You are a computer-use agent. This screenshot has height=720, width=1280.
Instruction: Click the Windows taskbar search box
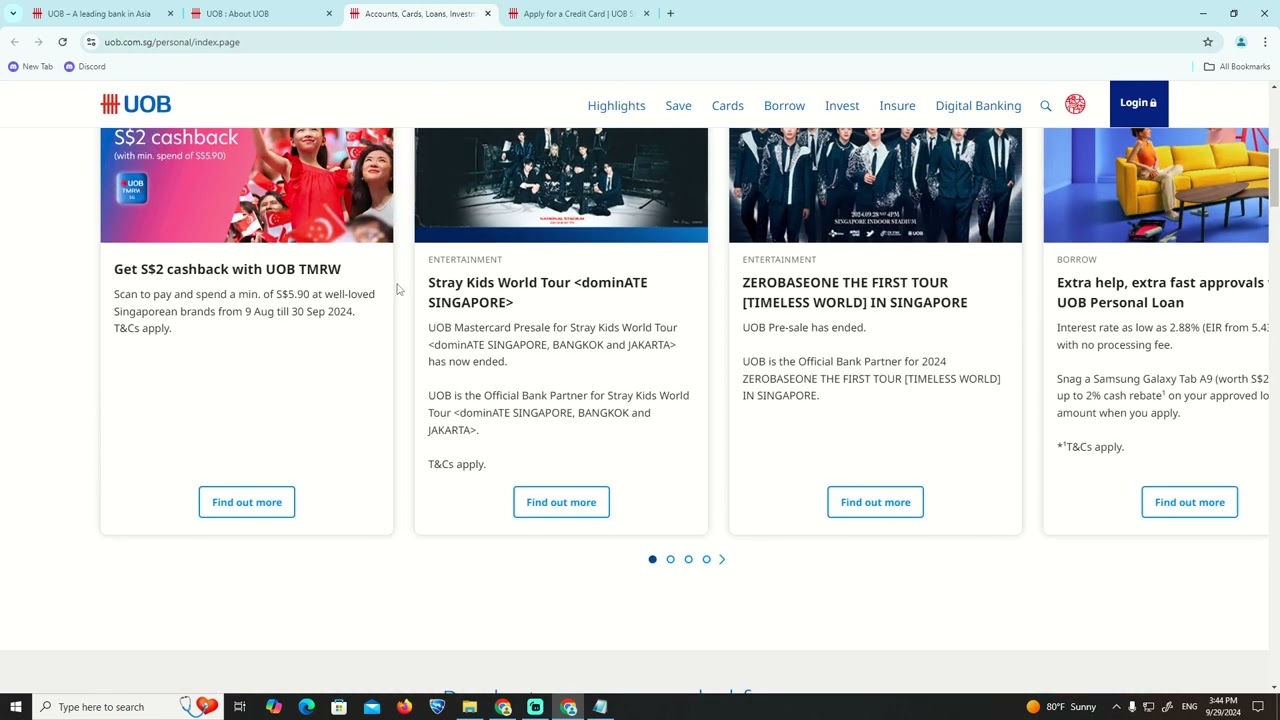coord(128,707)
